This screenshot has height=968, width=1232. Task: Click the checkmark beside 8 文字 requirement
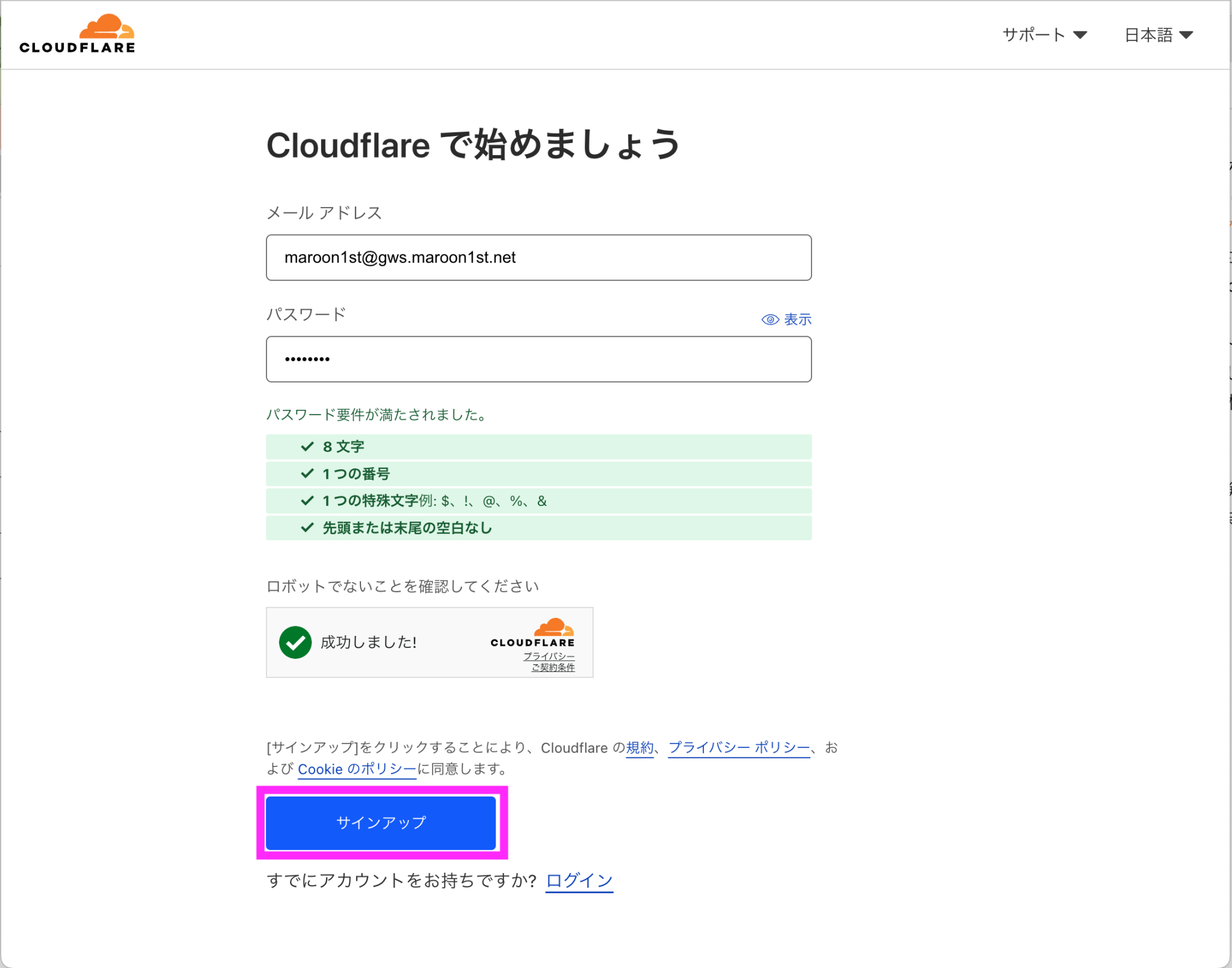[x=306, y=446]
